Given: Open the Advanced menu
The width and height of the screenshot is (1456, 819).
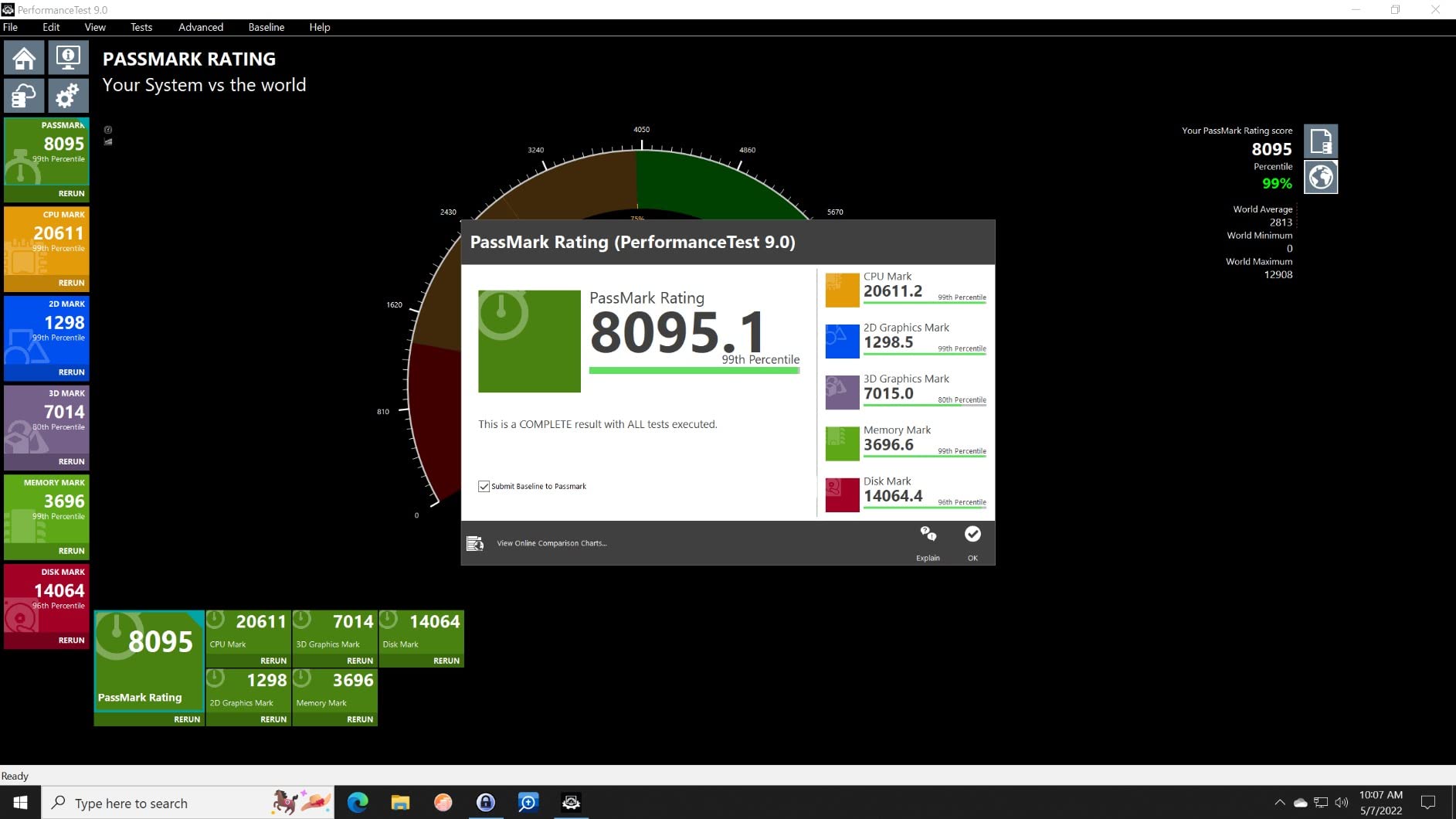Looking at the screenshot, I should (201, 27).
